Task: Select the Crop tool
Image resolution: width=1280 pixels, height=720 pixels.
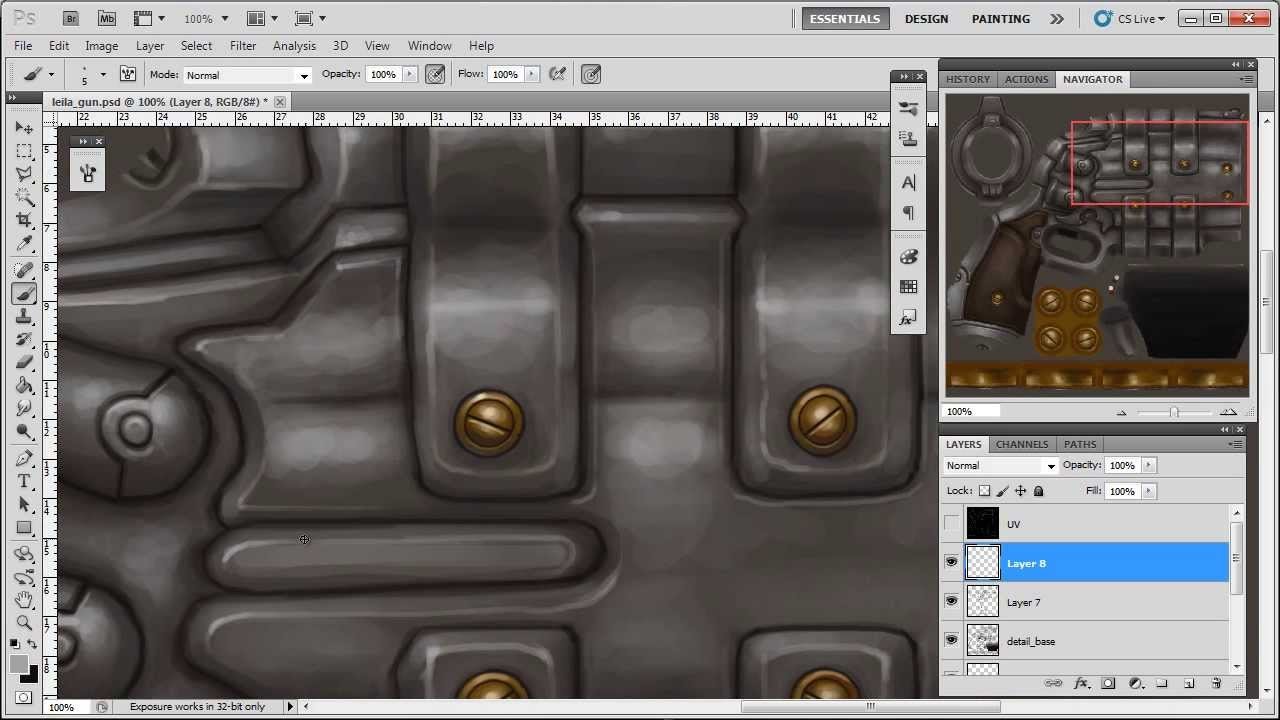Action: pyautogui.click(x=24, y=219)
